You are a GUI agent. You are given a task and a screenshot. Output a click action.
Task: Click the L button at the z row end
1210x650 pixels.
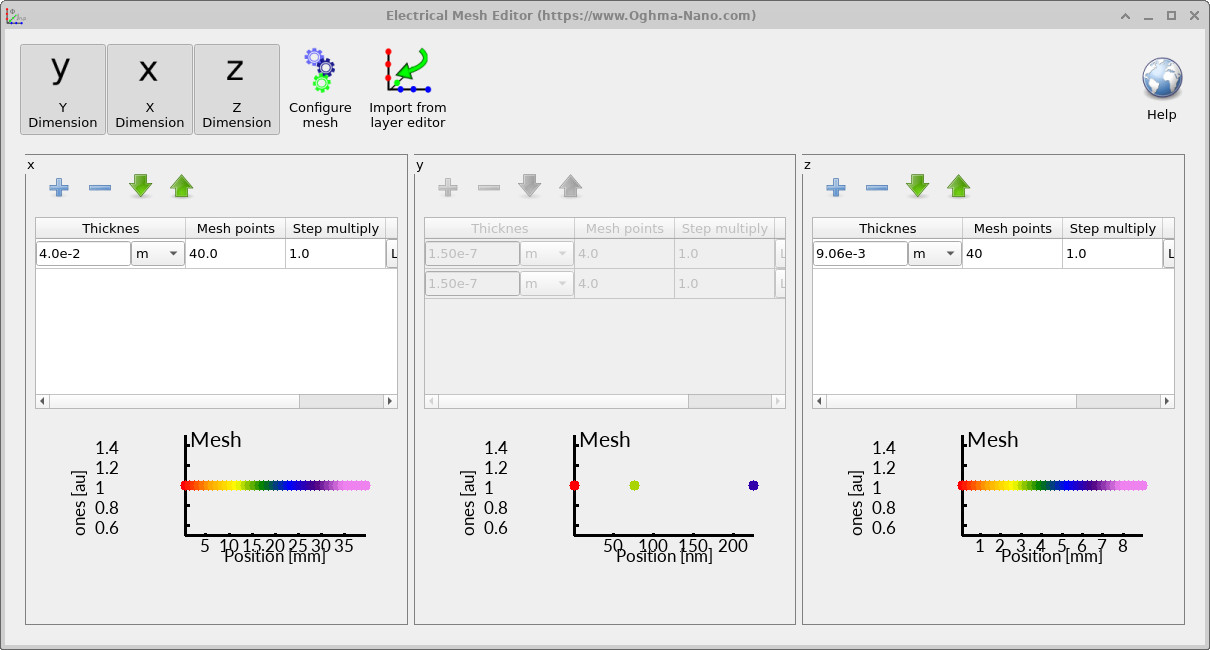[1170, 253]
